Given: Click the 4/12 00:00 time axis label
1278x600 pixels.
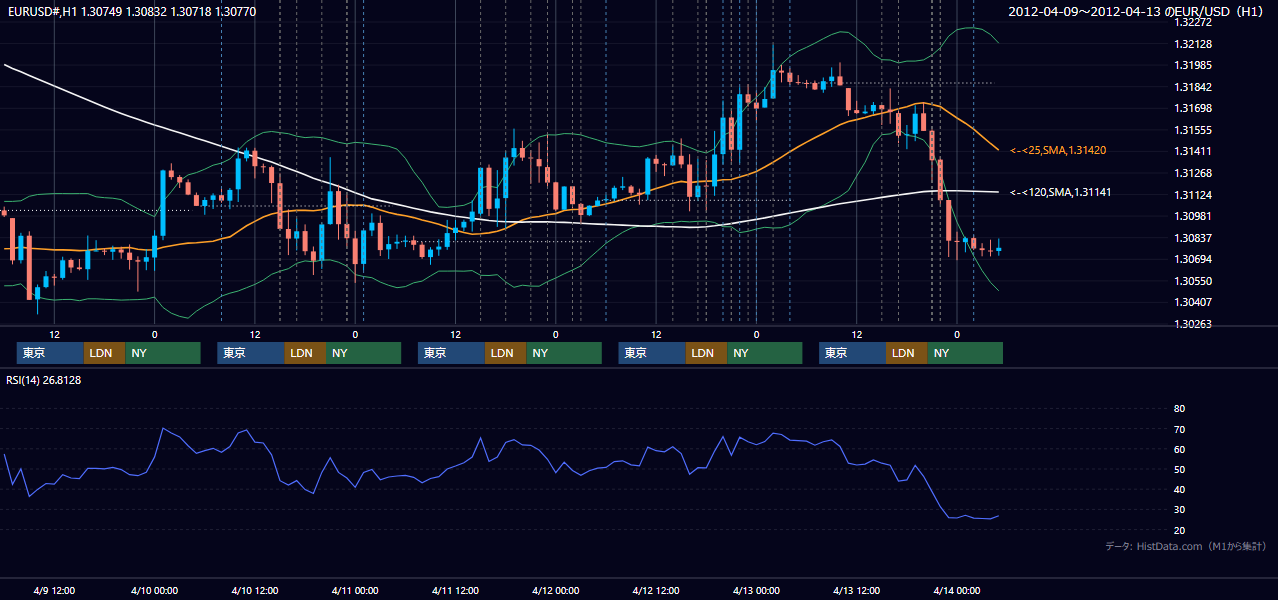Looking at the screenshot, I should point(556,590).
